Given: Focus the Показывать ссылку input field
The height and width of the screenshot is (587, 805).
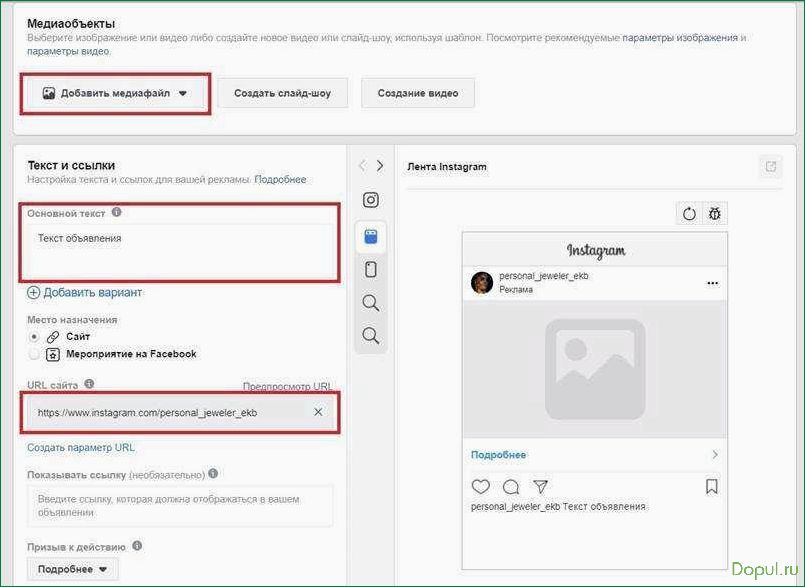Looking at the screenshot, I should coord(180,505).
